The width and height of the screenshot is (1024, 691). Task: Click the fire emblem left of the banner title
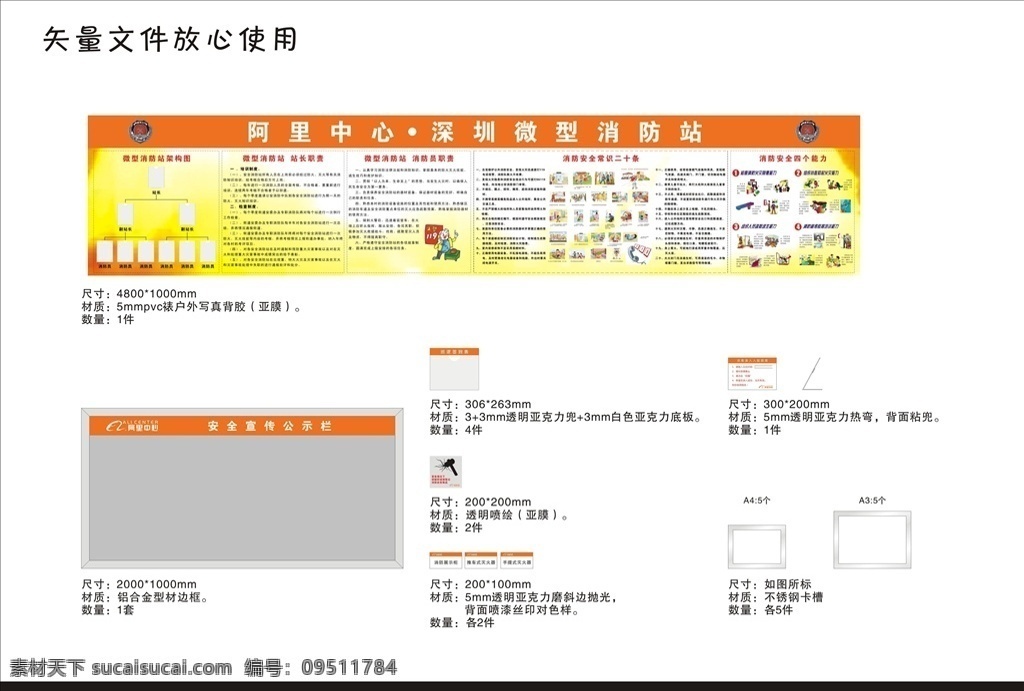[140, 131]
